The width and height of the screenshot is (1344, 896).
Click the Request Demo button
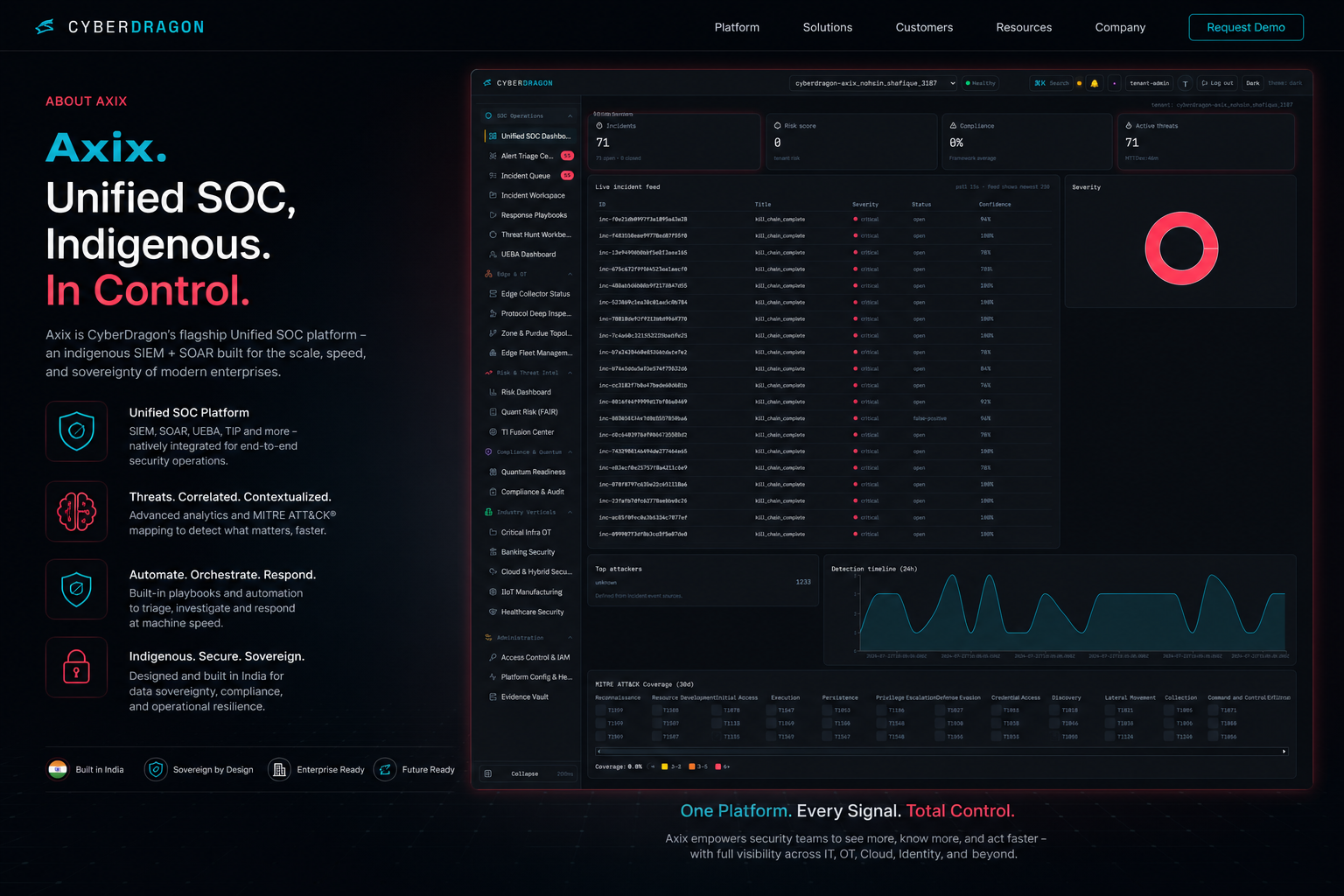click(1246, 27)
